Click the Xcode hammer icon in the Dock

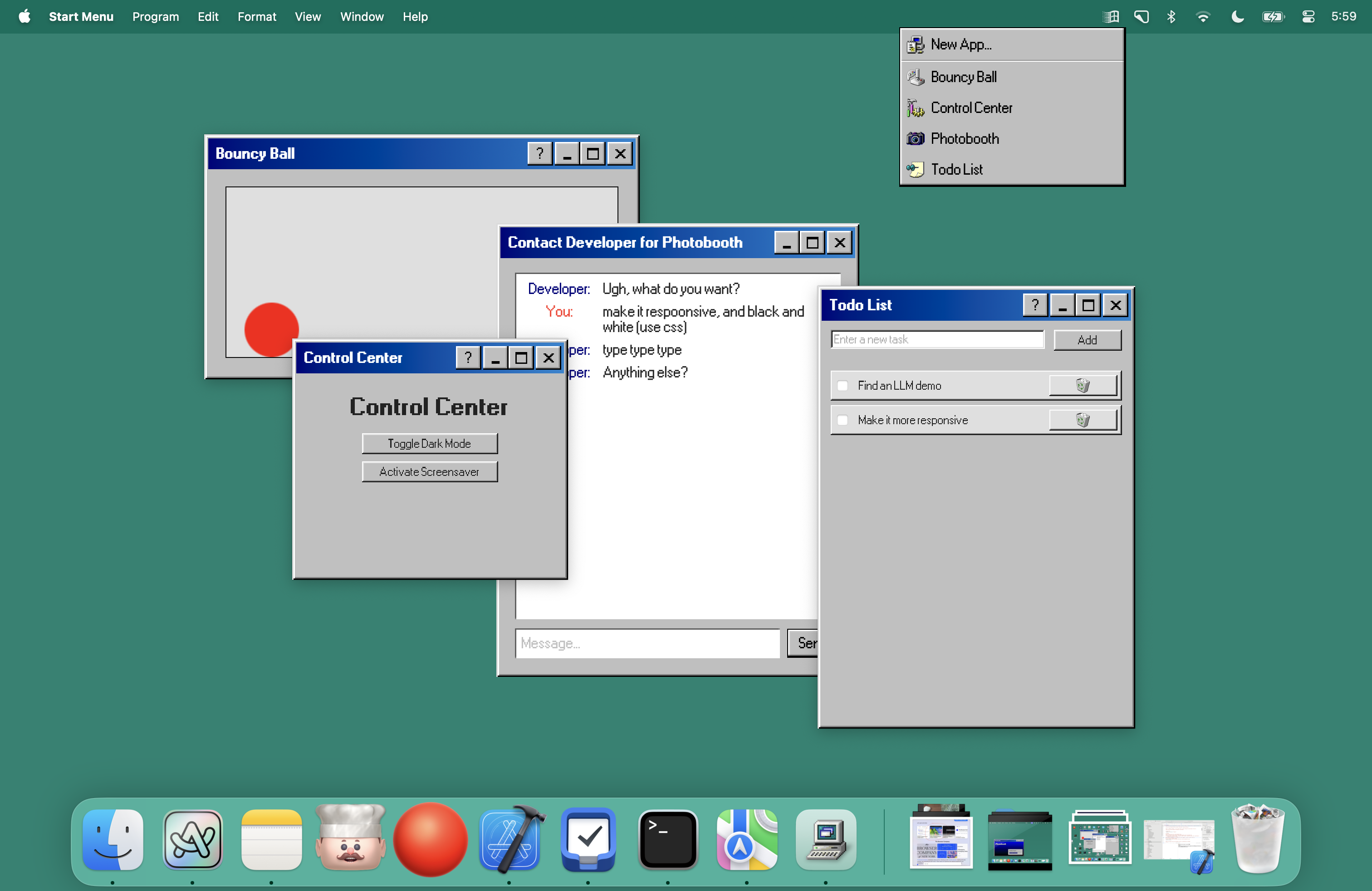pyautogui.click(x=512, y=839)
